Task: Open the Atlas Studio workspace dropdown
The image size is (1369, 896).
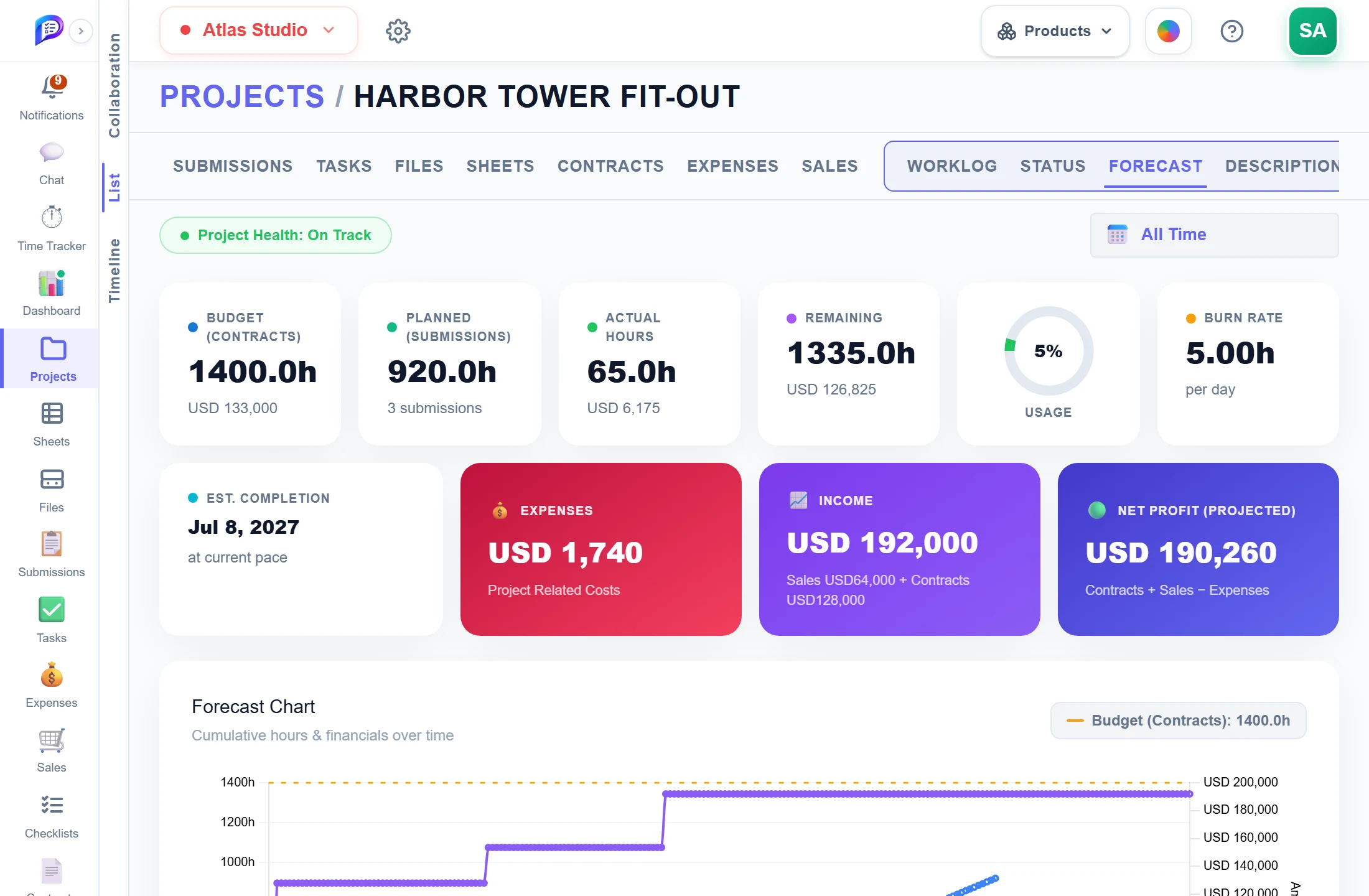Action: click(259, 30)
